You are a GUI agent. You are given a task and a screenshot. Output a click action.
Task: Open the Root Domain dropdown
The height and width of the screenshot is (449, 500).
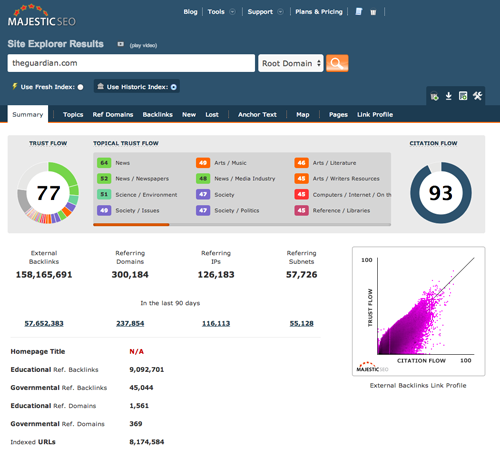point(291,63)
